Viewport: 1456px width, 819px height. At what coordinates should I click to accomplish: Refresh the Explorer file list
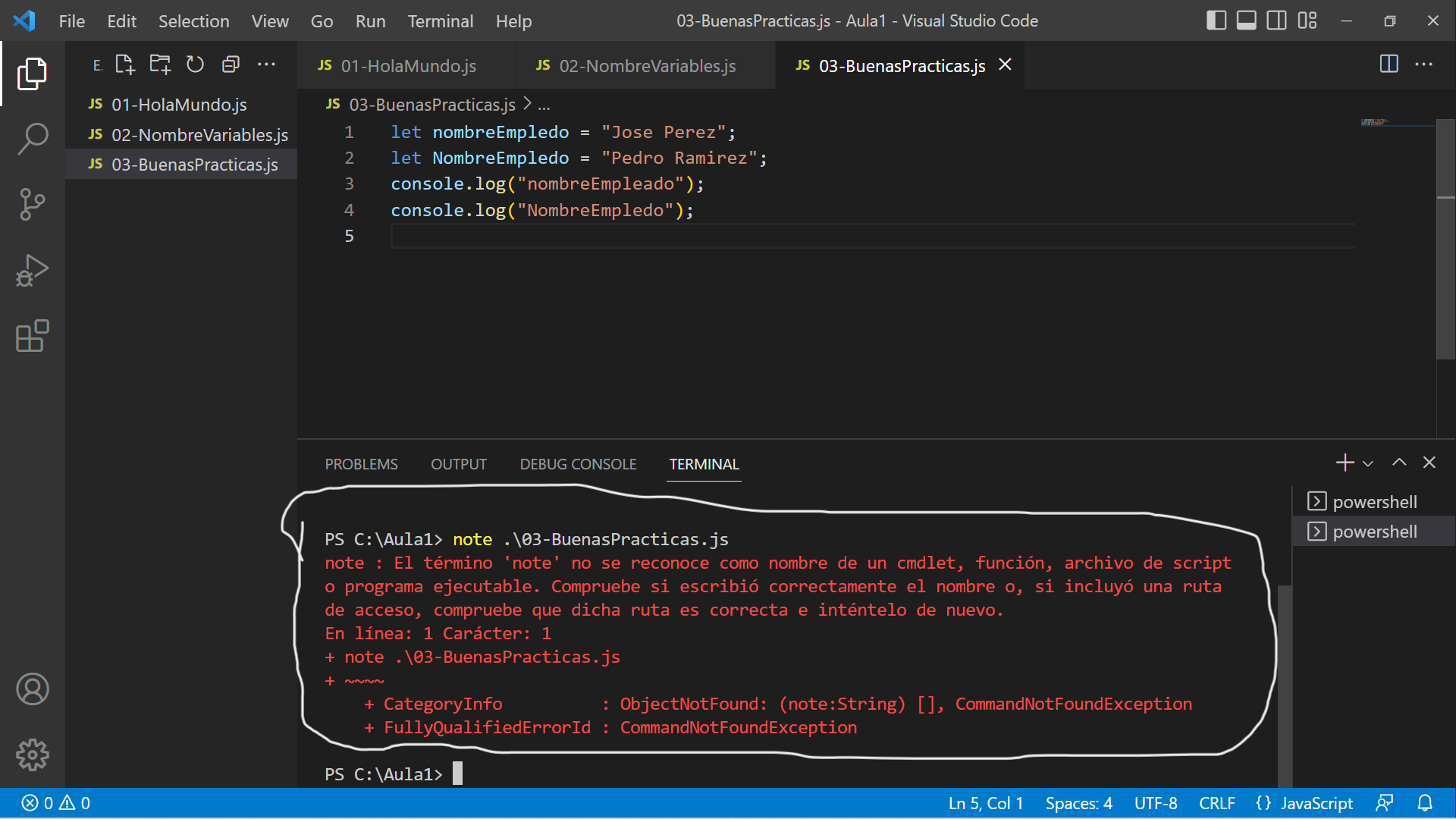click(x=196, y=65)
